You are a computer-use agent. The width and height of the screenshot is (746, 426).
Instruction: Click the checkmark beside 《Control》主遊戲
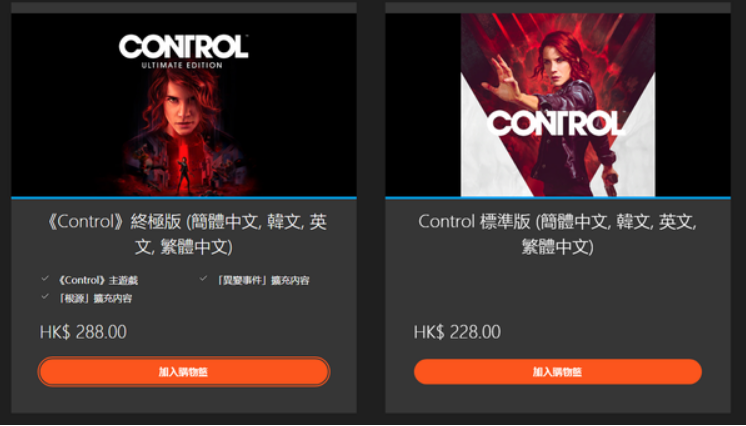click(45, 278)
